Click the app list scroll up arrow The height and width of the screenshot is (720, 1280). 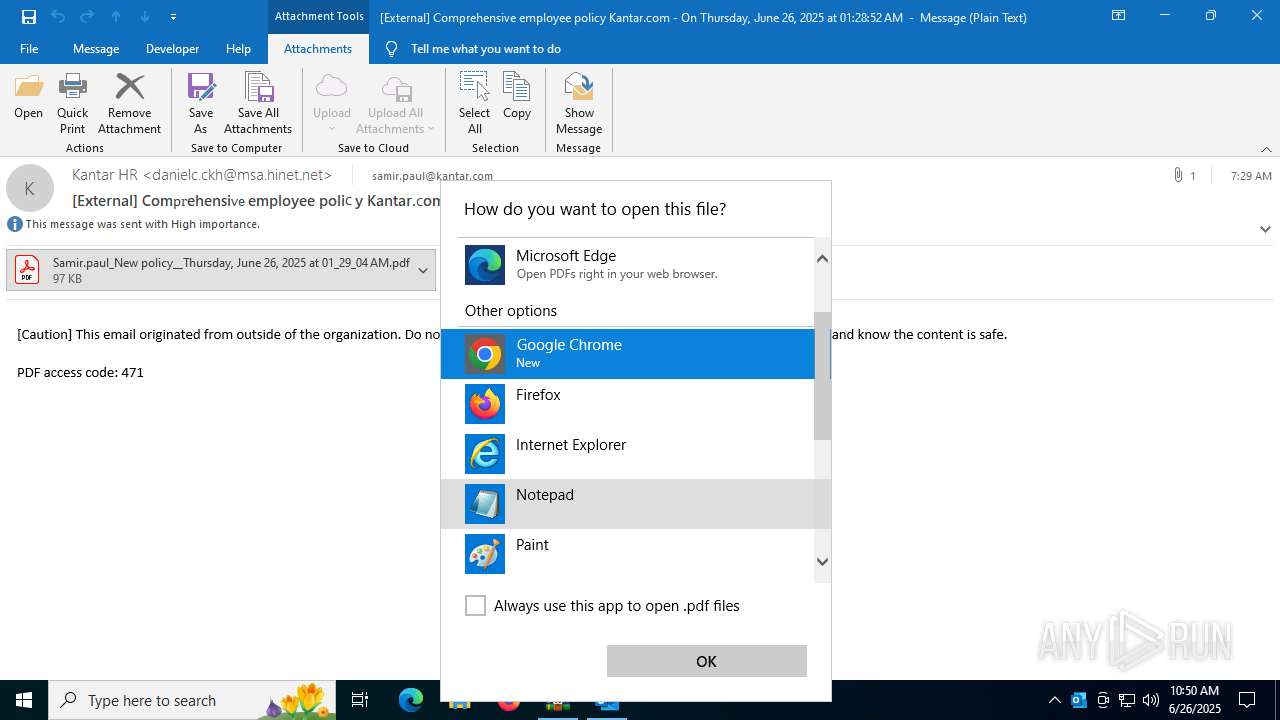[x=822, y=258]
